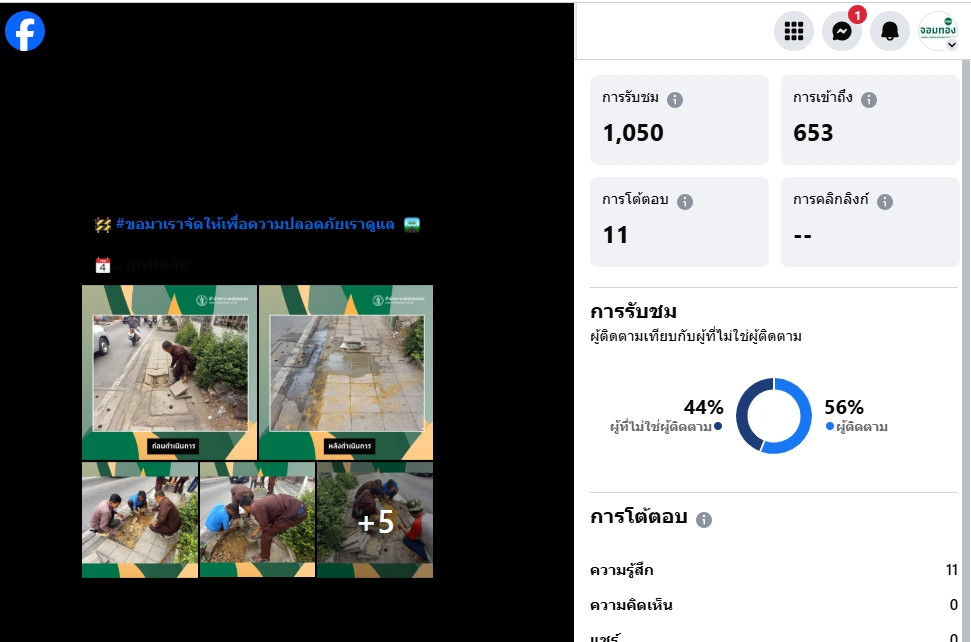The image size is (971, 642).
Task: Expand post text via ดูเพิ่มเติม
Action: [157, 265]
